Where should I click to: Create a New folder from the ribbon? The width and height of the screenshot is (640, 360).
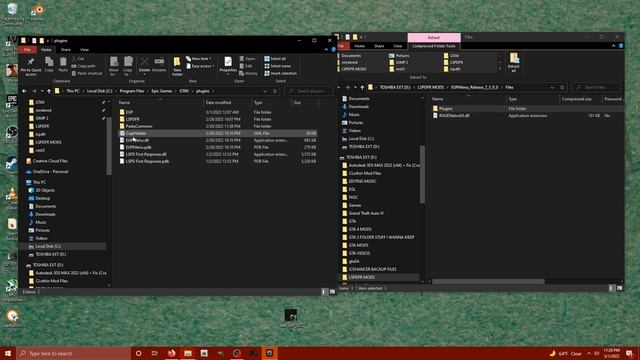[x=177, y=66]
